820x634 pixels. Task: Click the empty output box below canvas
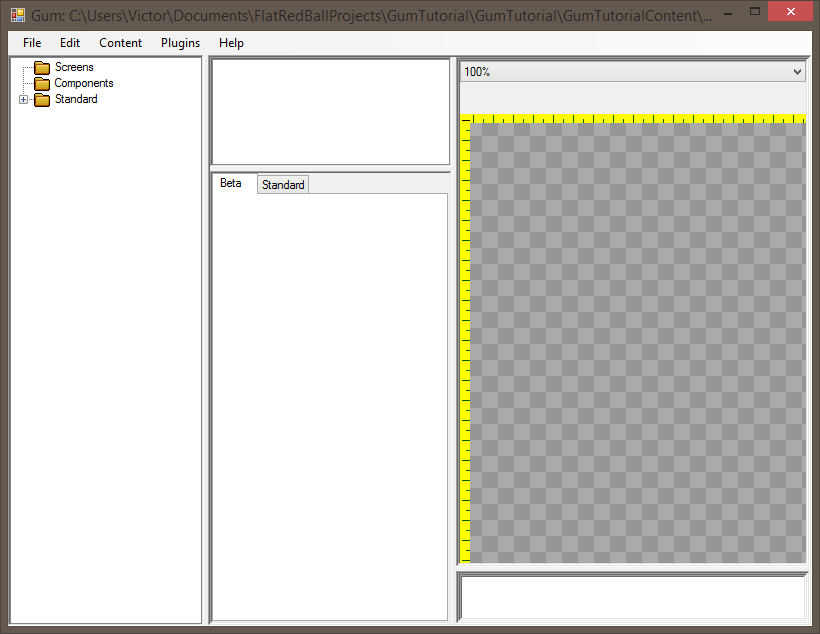coord(632,597)
